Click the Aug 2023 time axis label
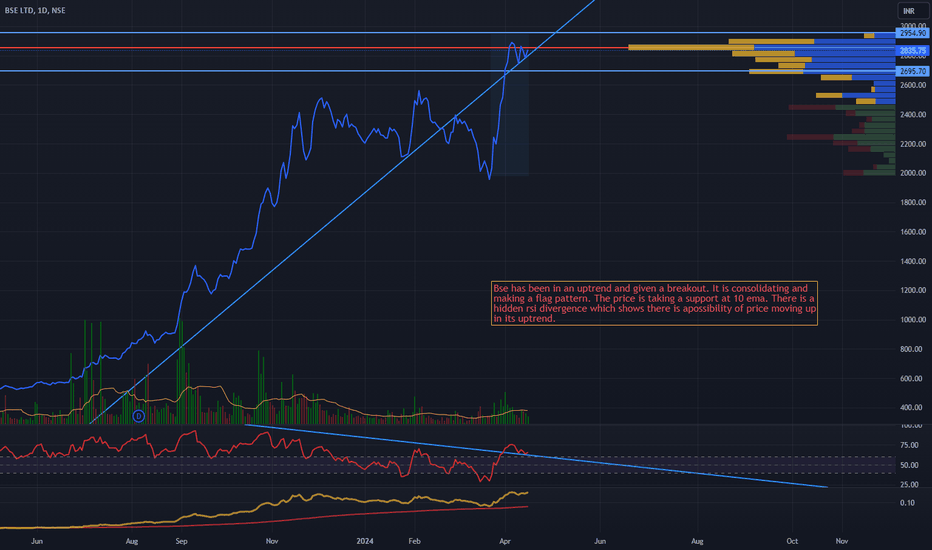Viewport: 932px width, 550px height. pyautogui.click(x=132, y=541)
